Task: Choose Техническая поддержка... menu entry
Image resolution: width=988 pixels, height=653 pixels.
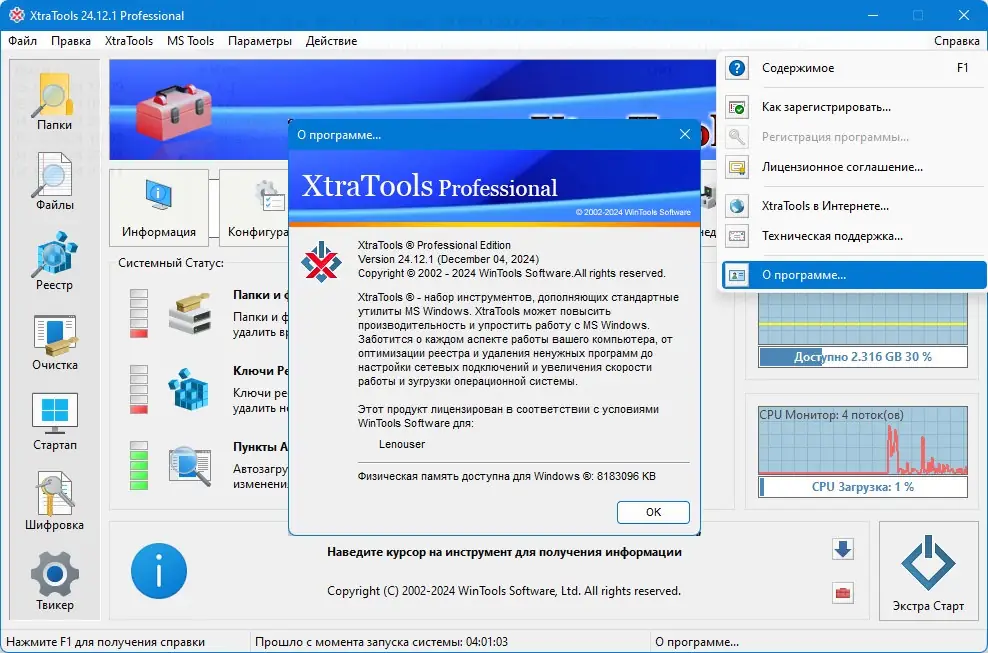Action: (x=854, y=236)
